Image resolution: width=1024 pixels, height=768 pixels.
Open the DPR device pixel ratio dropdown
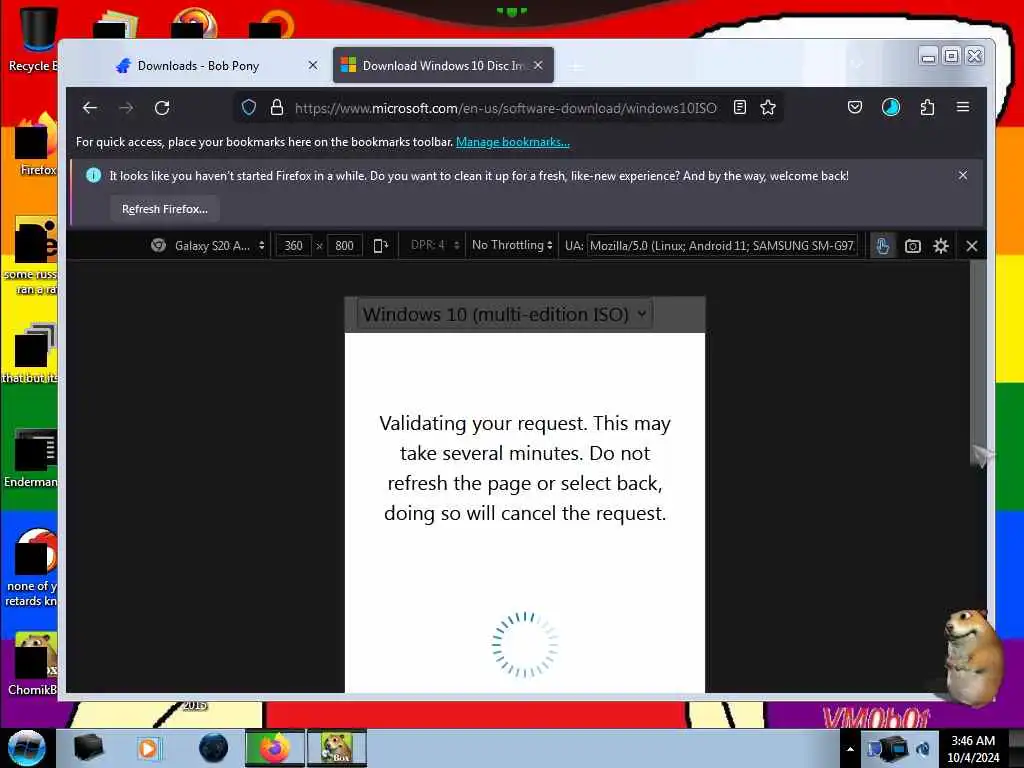(x=435, y=246)
